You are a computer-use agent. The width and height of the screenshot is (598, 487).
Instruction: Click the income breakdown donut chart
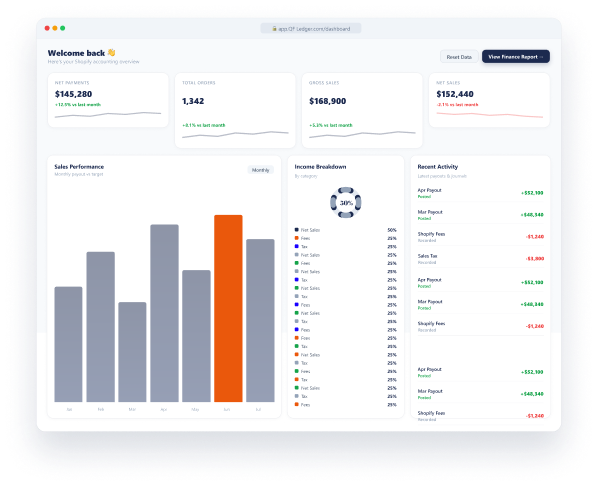pyautogui.click(x=346, y=203)
